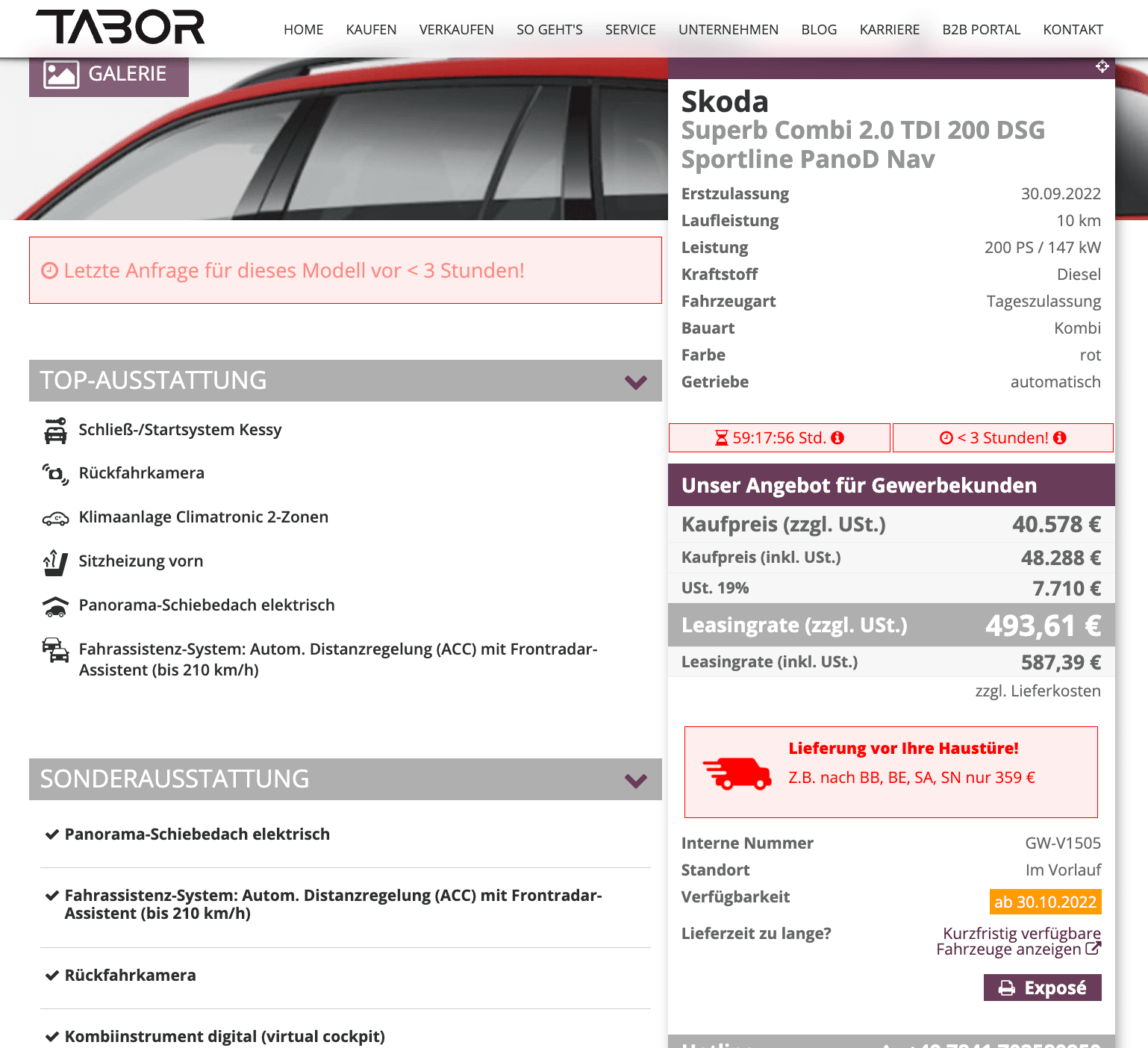Click the Kaufpreis (inkl. USt.) 48.288 € row
Screen dimensions: 1148x1048
click(891, 558)
